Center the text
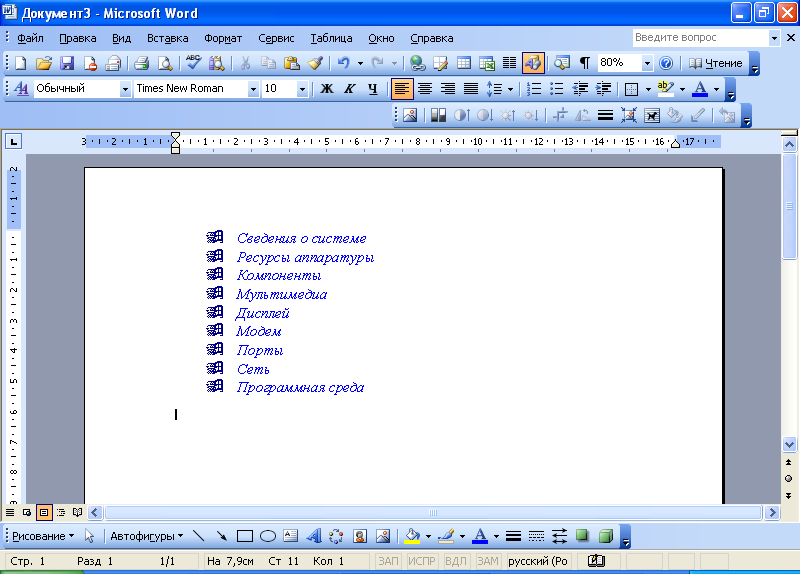The image size is (800, 574). [x=424, y=89]
